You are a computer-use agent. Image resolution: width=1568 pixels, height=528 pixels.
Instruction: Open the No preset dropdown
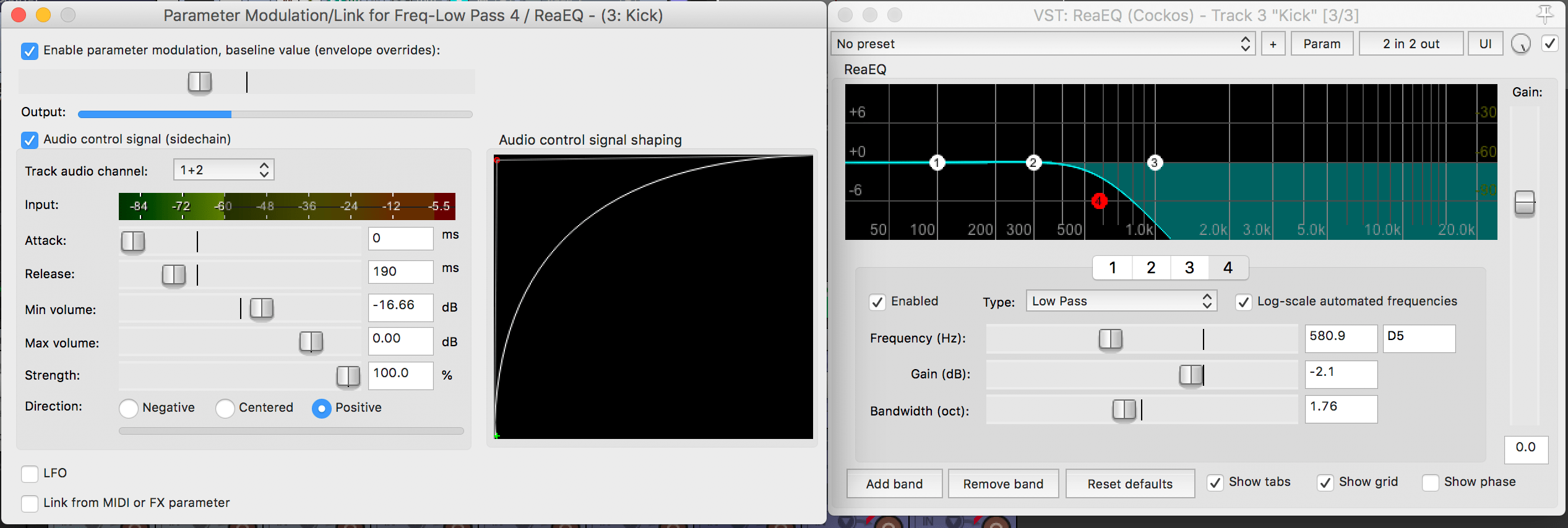point(1043,44)
